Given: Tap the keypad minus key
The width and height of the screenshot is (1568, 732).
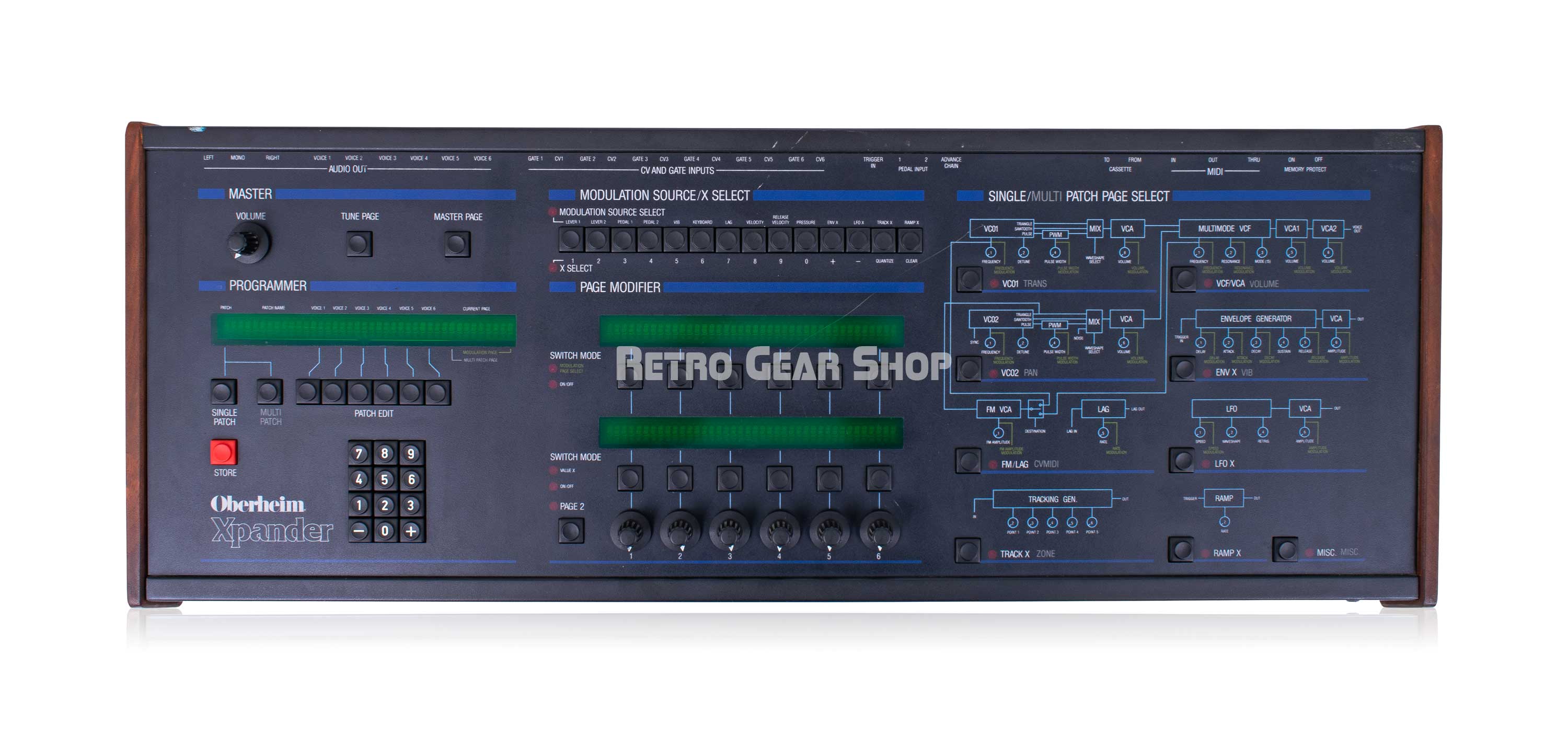Looking at the screenshot, I should [x=359, y=530].
